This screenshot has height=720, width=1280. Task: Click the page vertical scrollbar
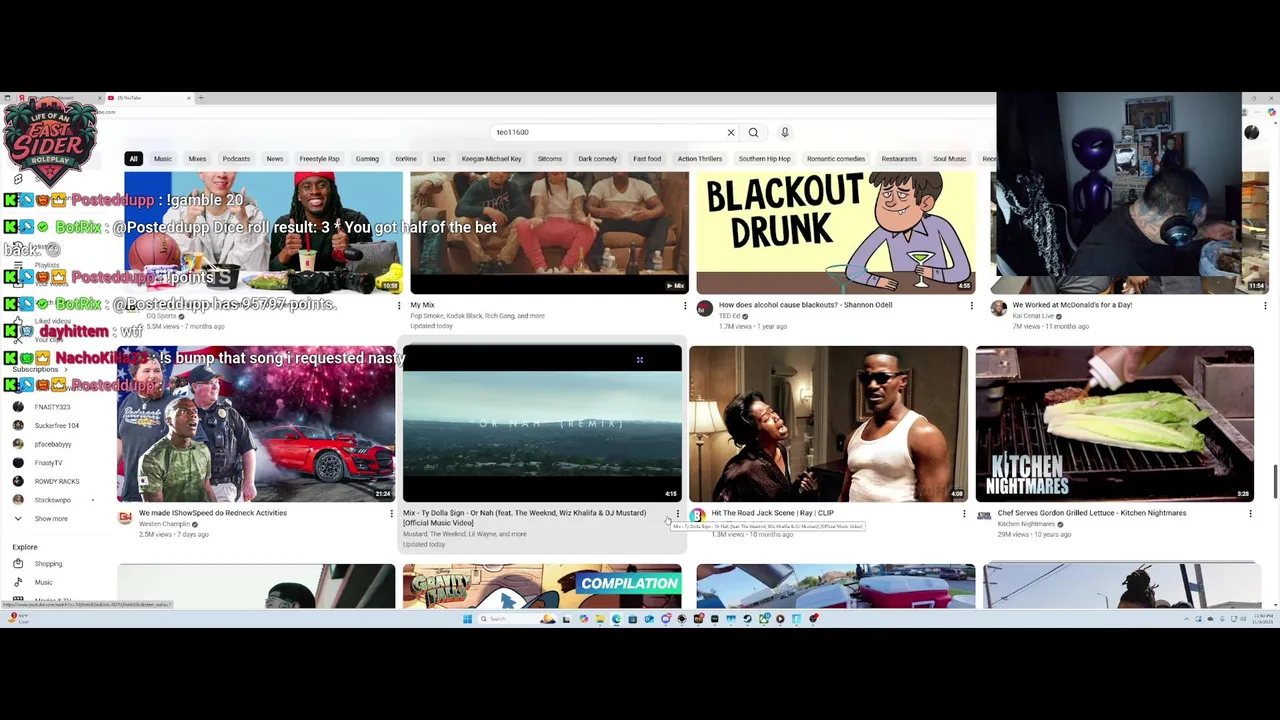point(1274,482)
